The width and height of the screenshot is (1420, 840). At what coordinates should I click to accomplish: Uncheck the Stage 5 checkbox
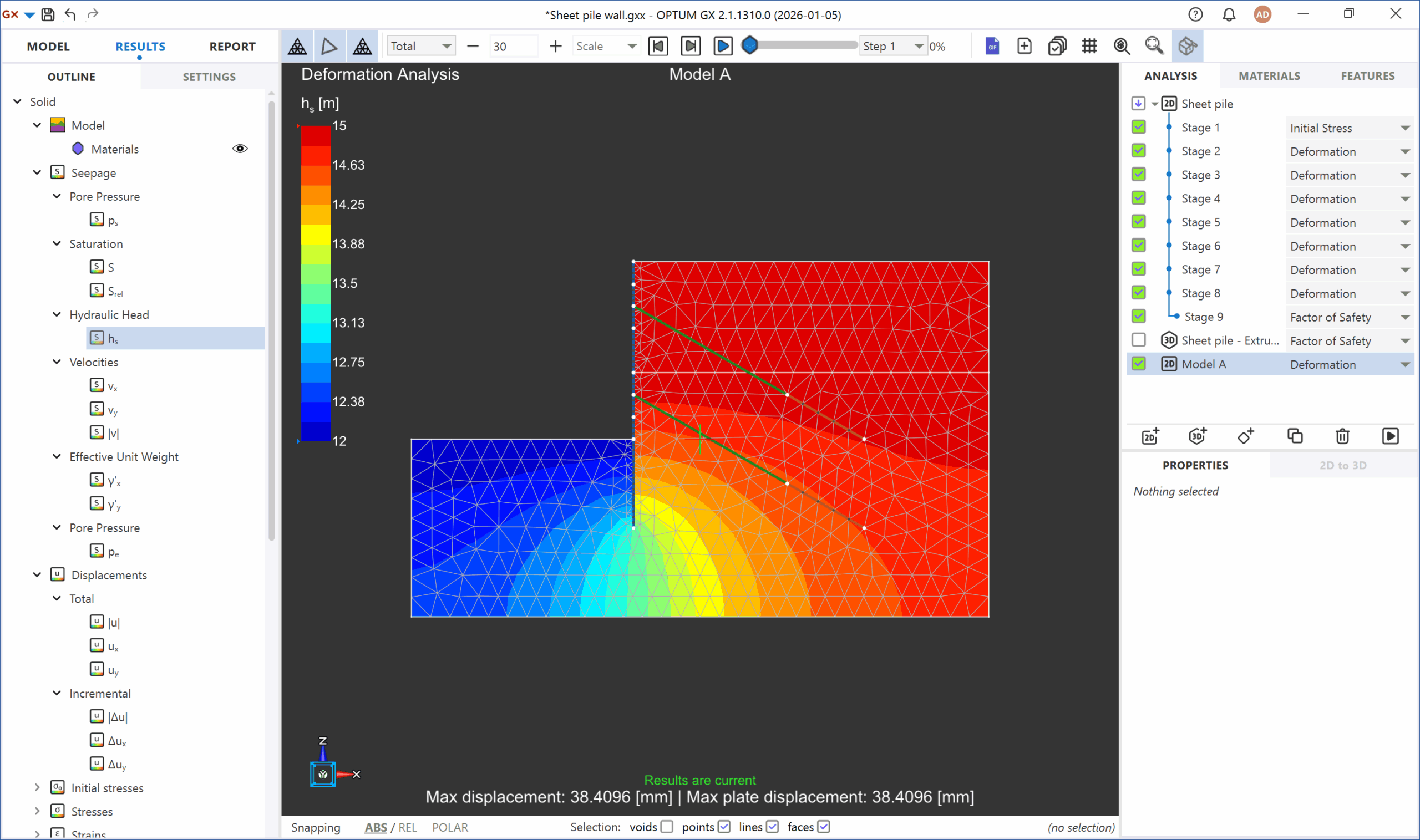coord(1139,222)
